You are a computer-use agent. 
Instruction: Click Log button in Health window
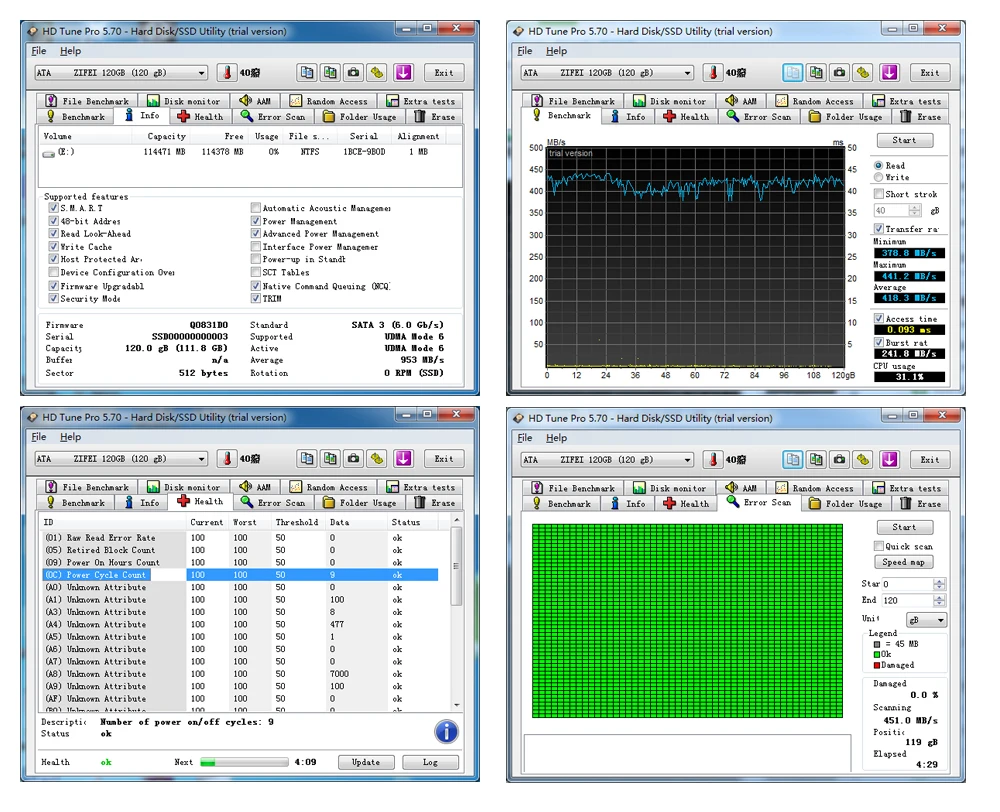coord(430,762)
